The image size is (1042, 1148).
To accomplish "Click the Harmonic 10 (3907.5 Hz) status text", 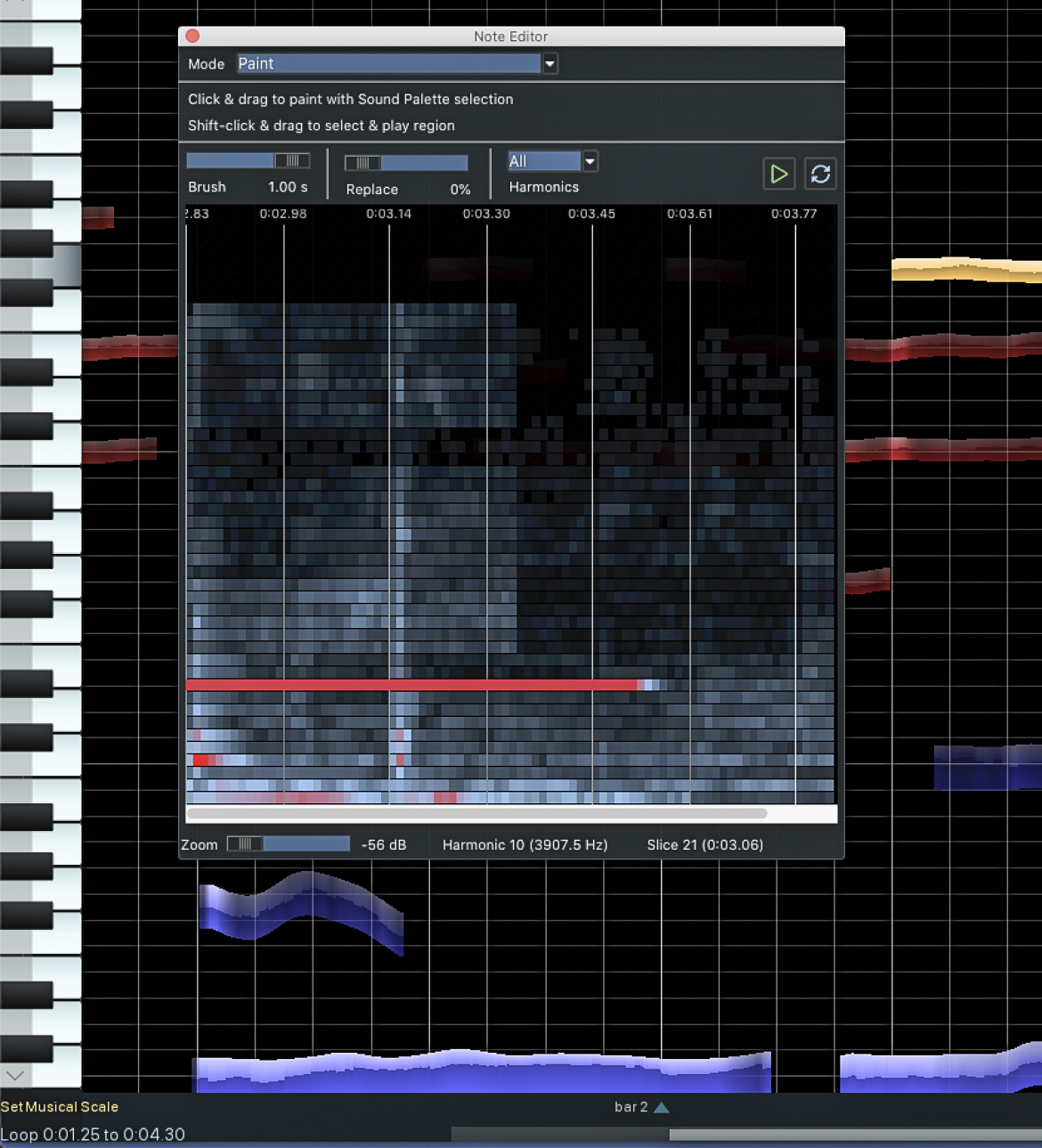I will [x=525, y=844].
